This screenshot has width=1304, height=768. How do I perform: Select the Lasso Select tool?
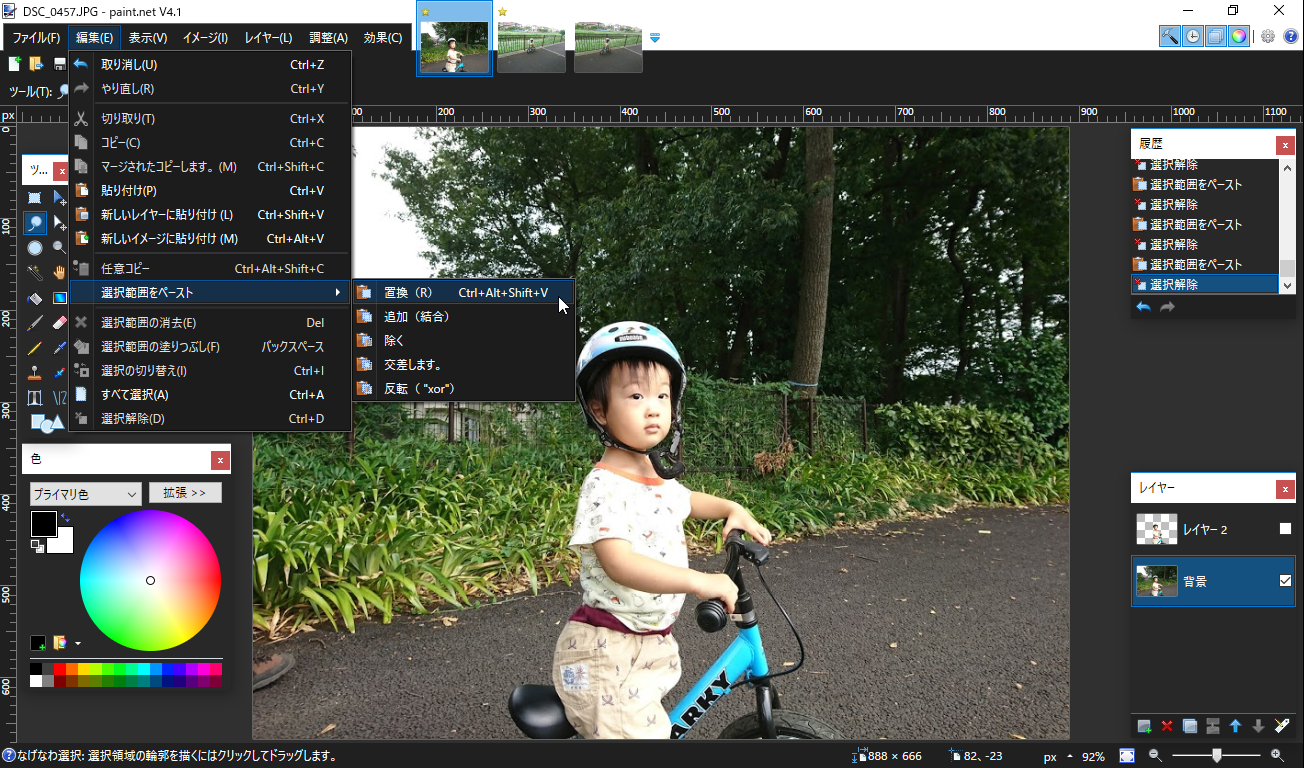click(35, 221)
